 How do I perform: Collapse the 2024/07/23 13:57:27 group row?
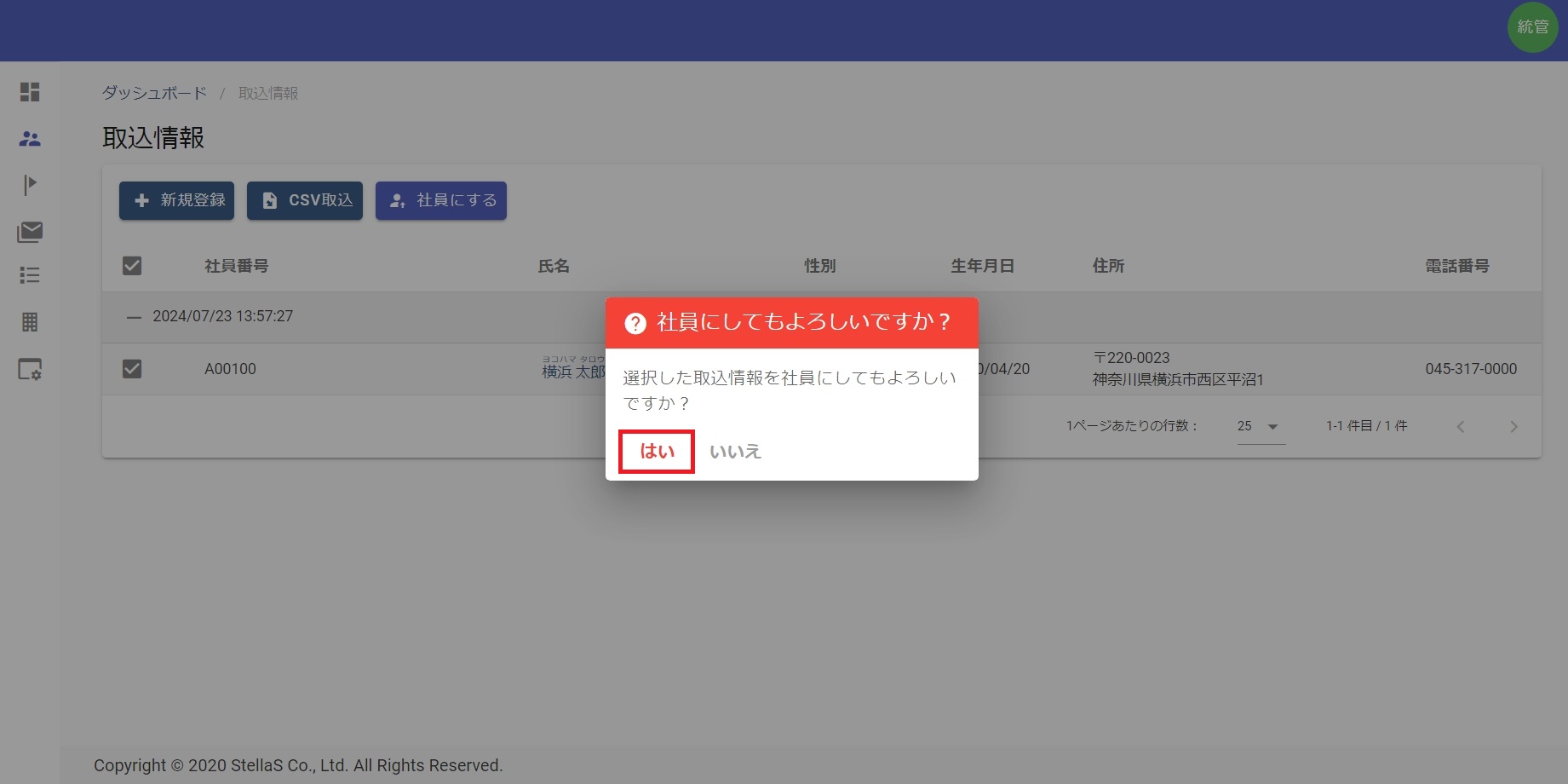pyautogui.click(x=134, y=317)
